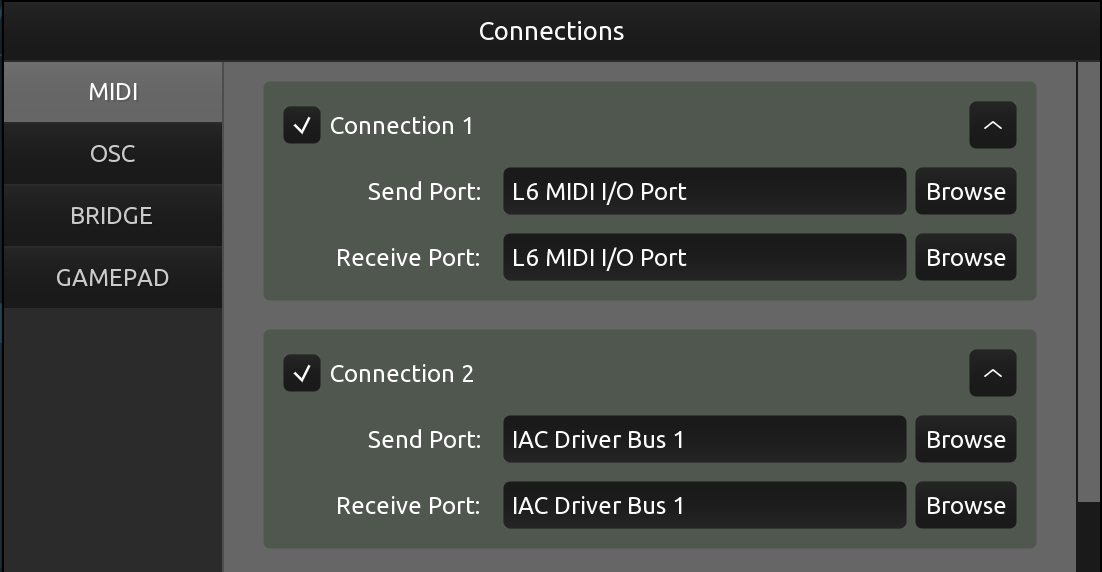
Task: Uncheck the Connection 2 checkbox
Action: point(302,373)
